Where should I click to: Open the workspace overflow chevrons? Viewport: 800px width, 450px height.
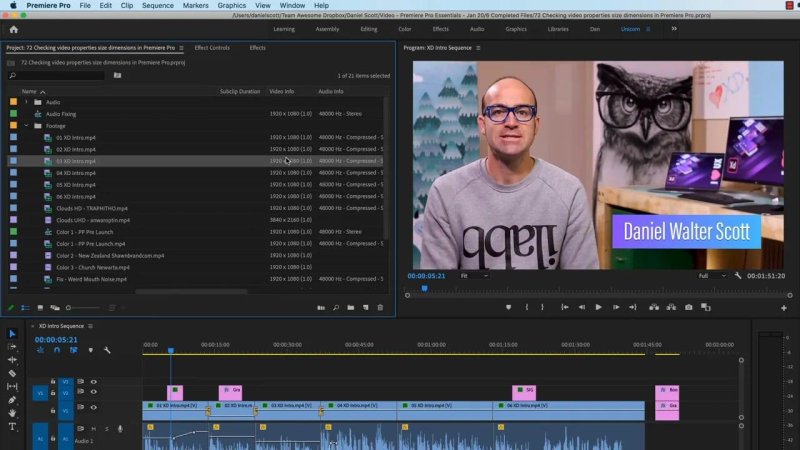click(x=674, y=29)
